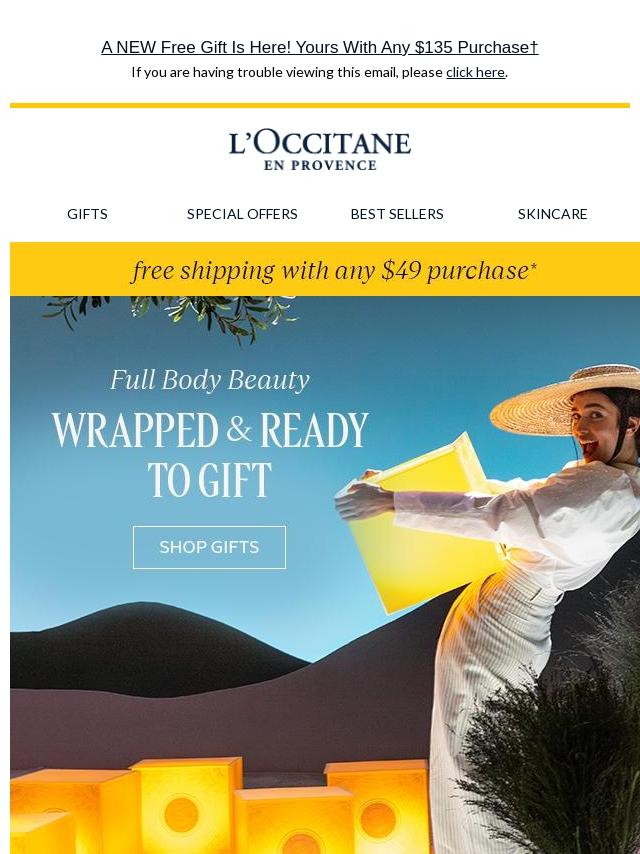Open the "A NEW Free Gift Is Here" preheader link
Viewport: 640px width, 854px height.
[x=320, y=47]
